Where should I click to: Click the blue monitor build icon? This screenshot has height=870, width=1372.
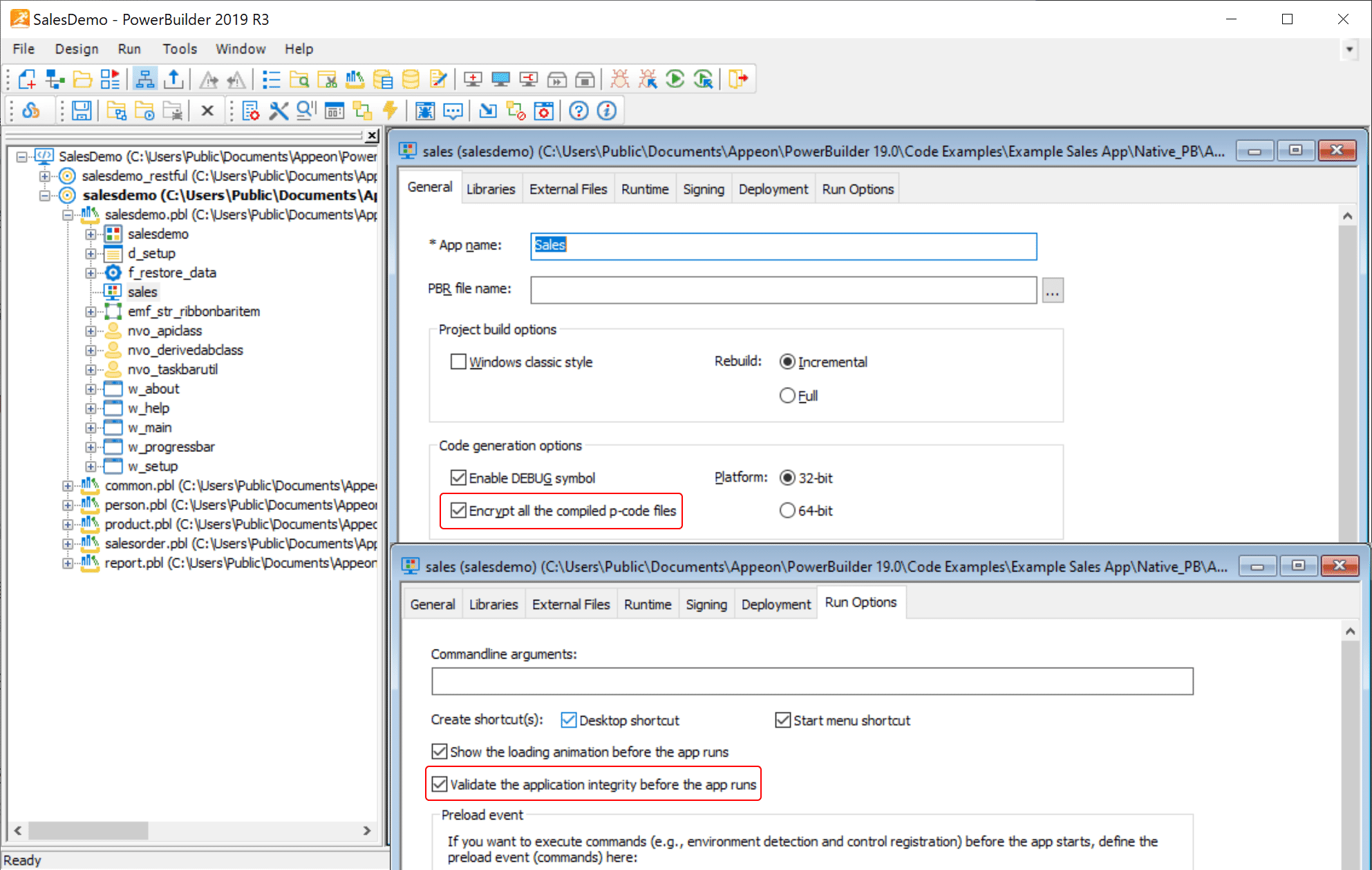point(500,79)
